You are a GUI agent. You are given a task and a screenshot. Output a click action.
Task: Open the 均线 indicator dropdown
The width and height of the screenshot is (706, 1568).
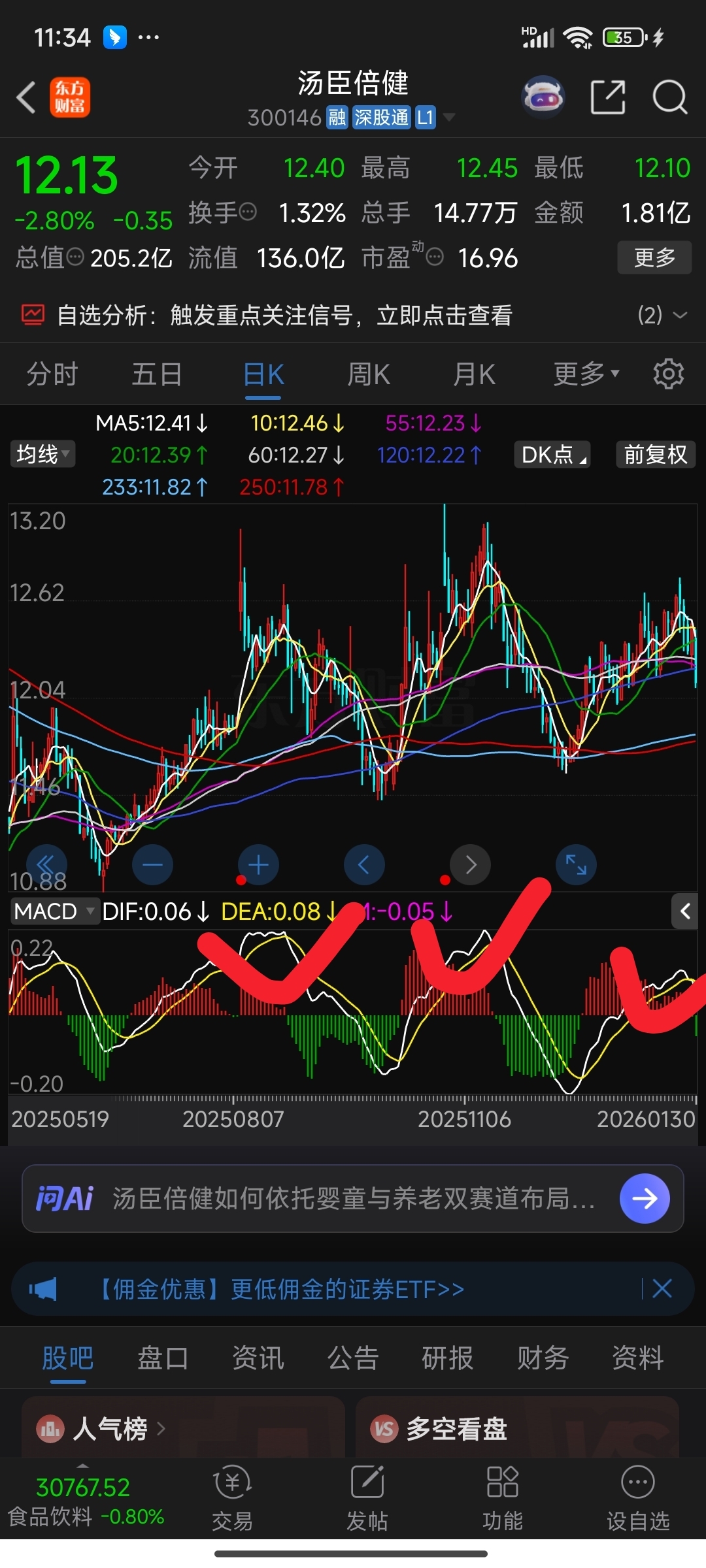(42, 454)
